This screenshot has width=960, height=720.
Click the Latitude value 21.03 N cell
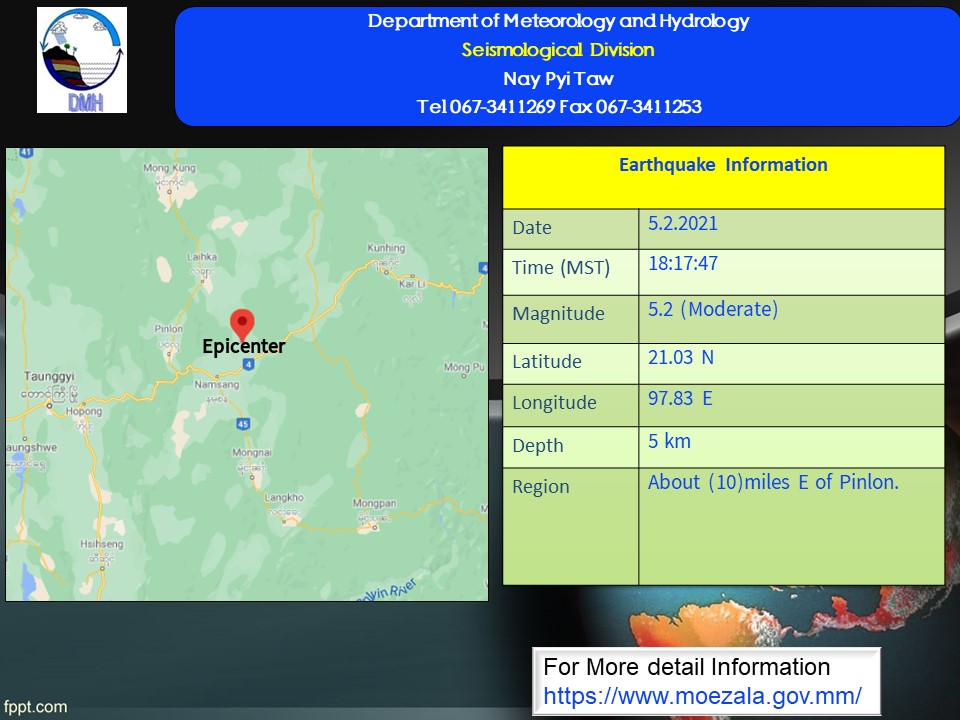(681, 357)
